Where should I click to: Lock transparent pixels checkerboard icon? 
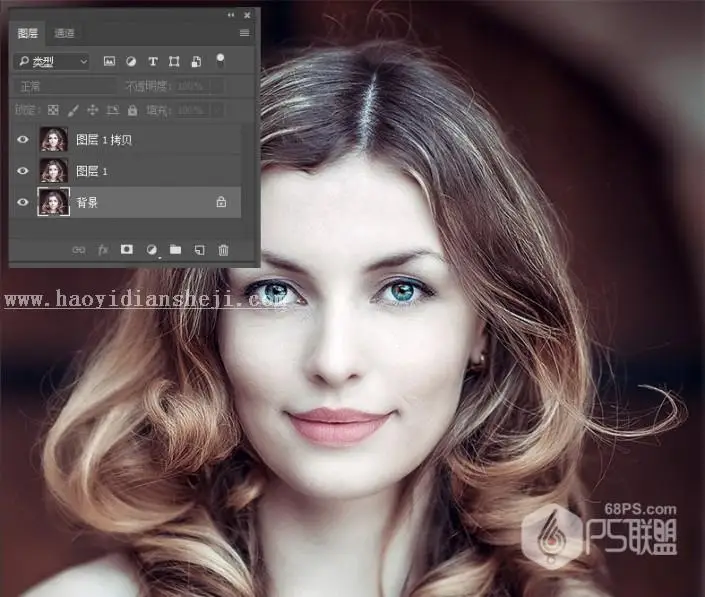[x=53, y=110]
